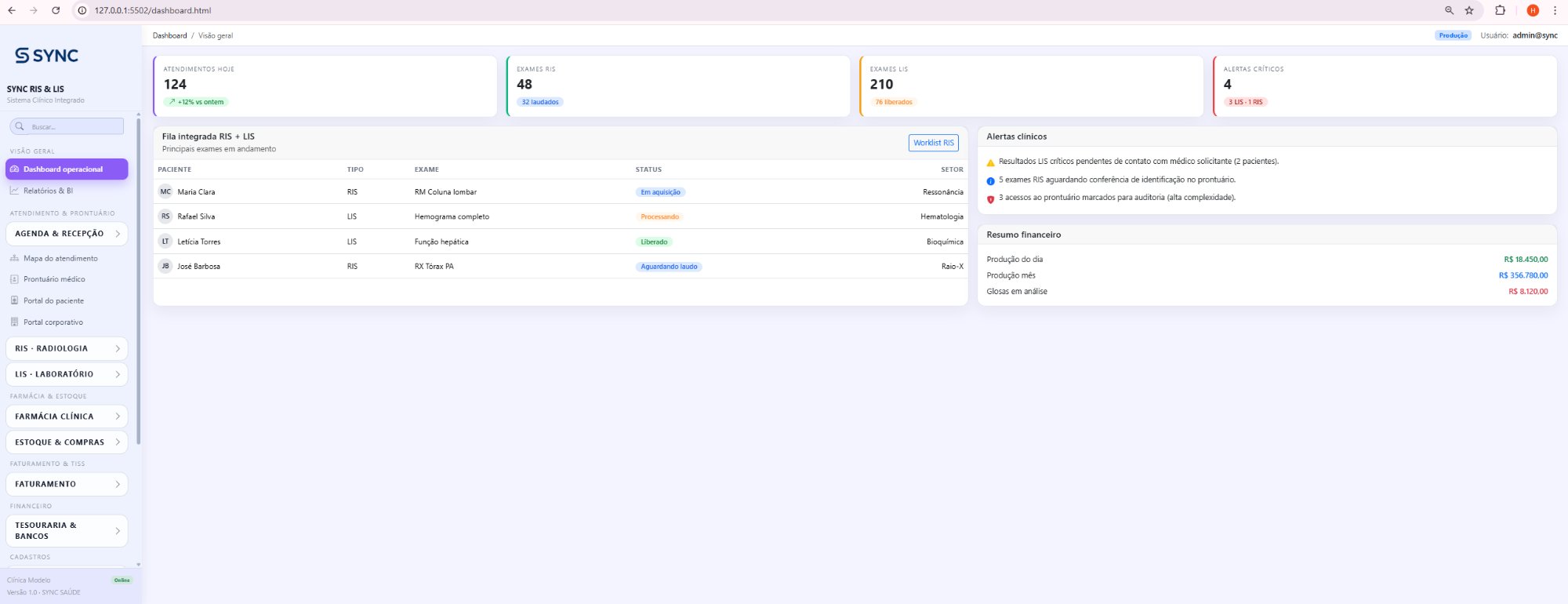The height and width of the screenshot is (604, 1568).
Task: Bookmark page with the star icon
Action: (x=1469, y=10)
